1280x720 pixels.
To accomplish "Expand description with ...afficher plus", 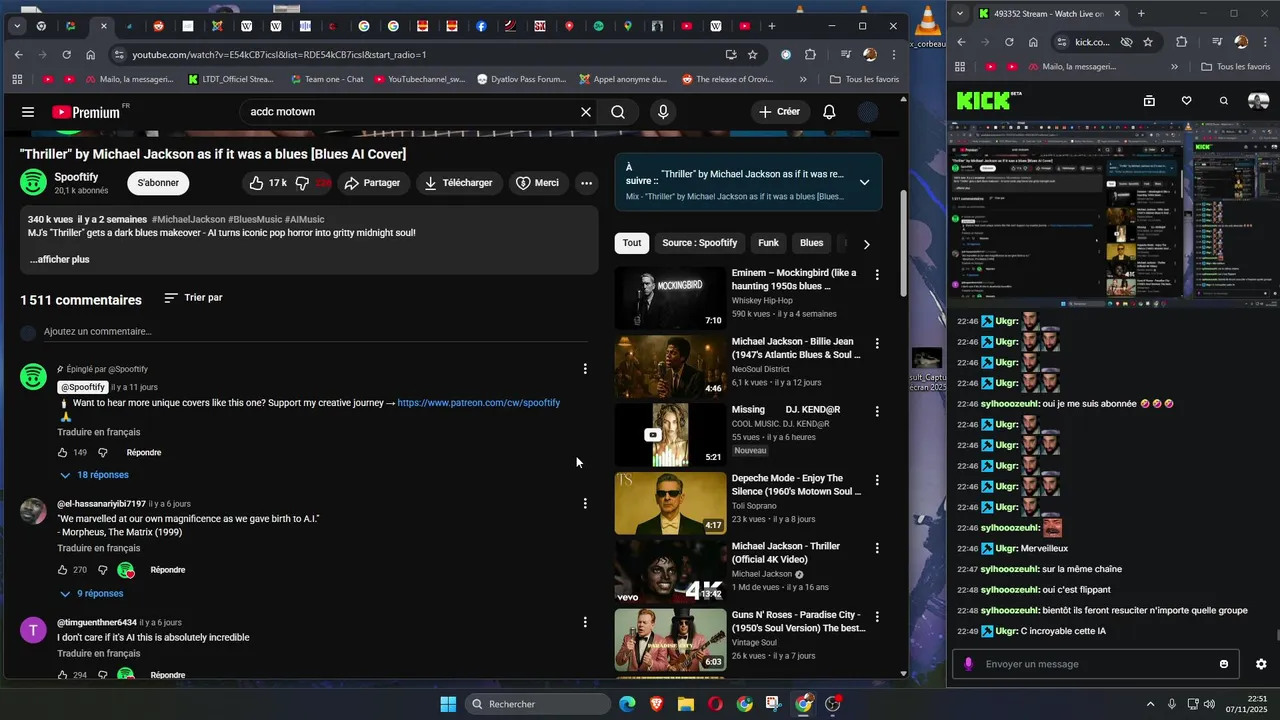I will tap(60, 259).
